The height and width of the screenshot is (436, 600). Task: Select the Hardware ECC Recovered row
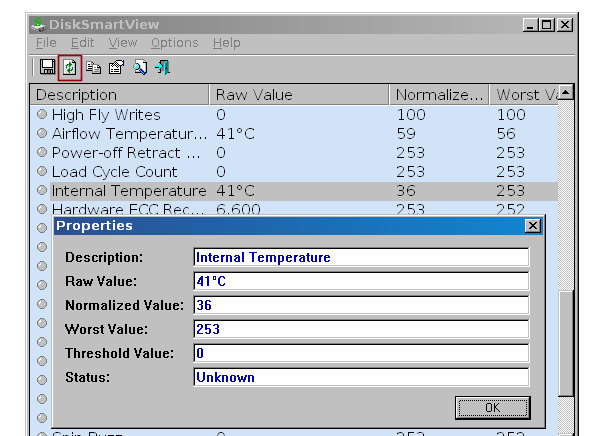[294, 209]
